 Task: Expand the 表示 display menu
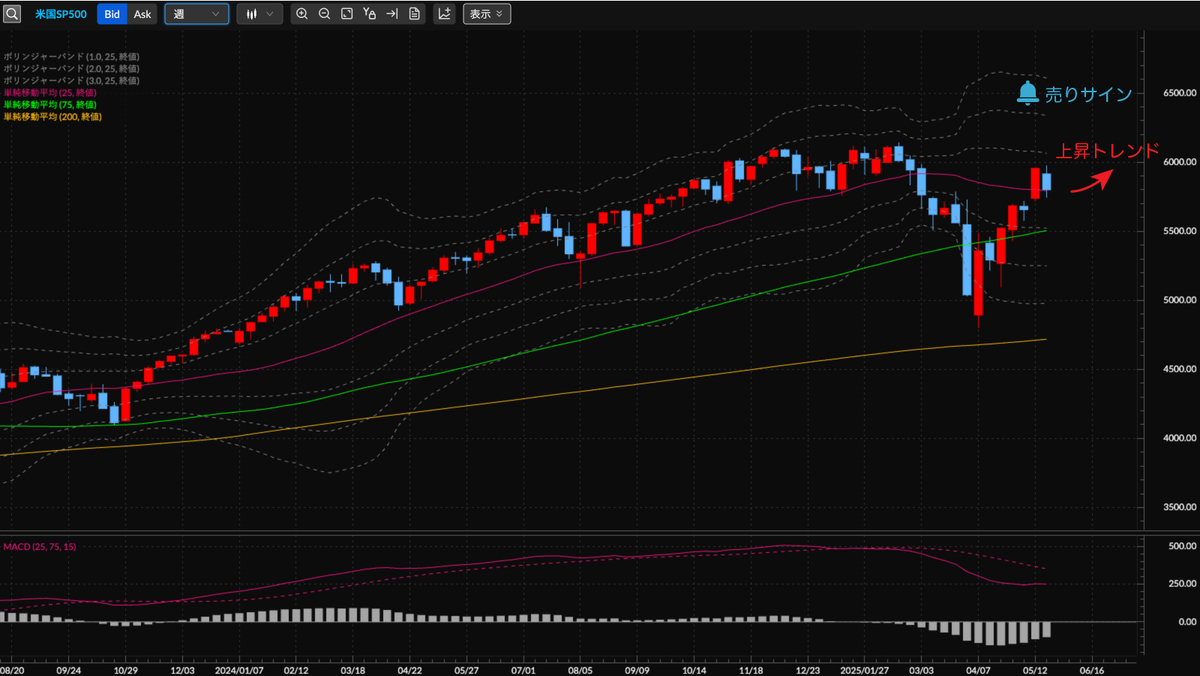pos(487,14)
